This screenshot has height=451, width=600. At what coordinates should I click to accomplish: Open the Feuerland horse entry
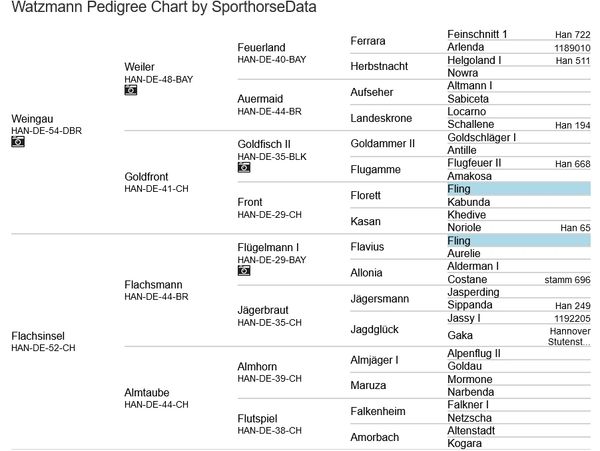tap(261, 47)
